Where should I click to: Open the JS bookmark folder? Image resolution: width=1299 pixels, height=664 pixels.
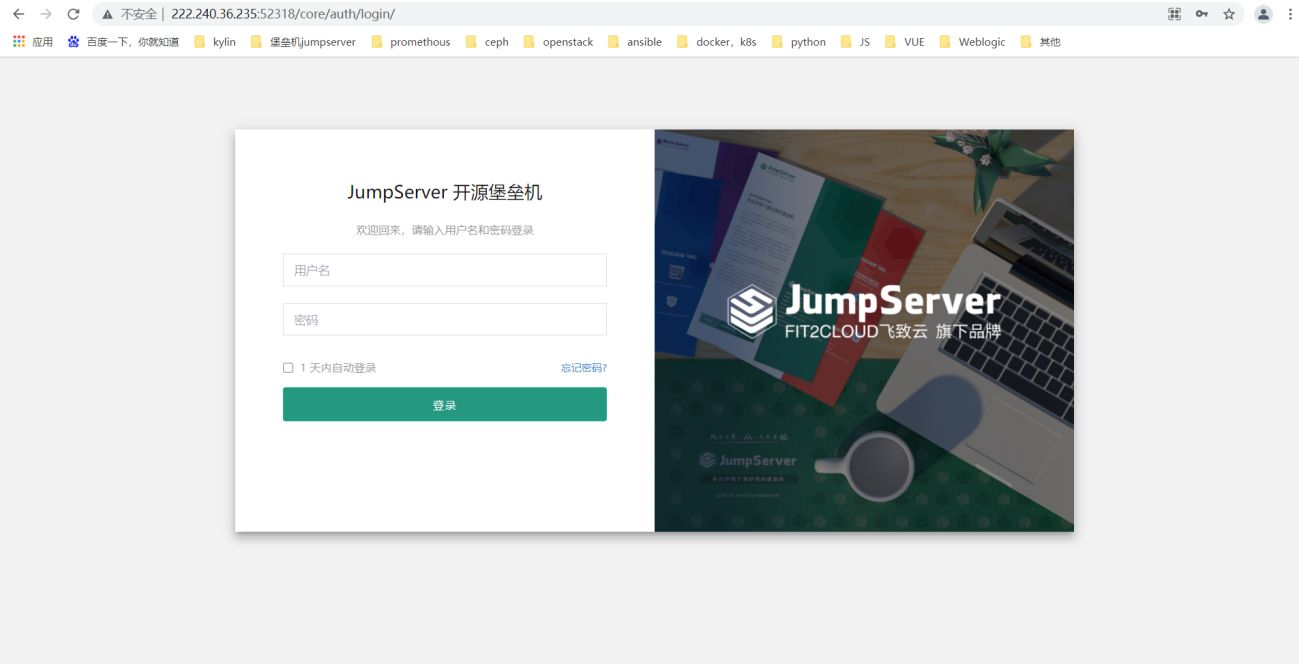[x=856, y=42]
